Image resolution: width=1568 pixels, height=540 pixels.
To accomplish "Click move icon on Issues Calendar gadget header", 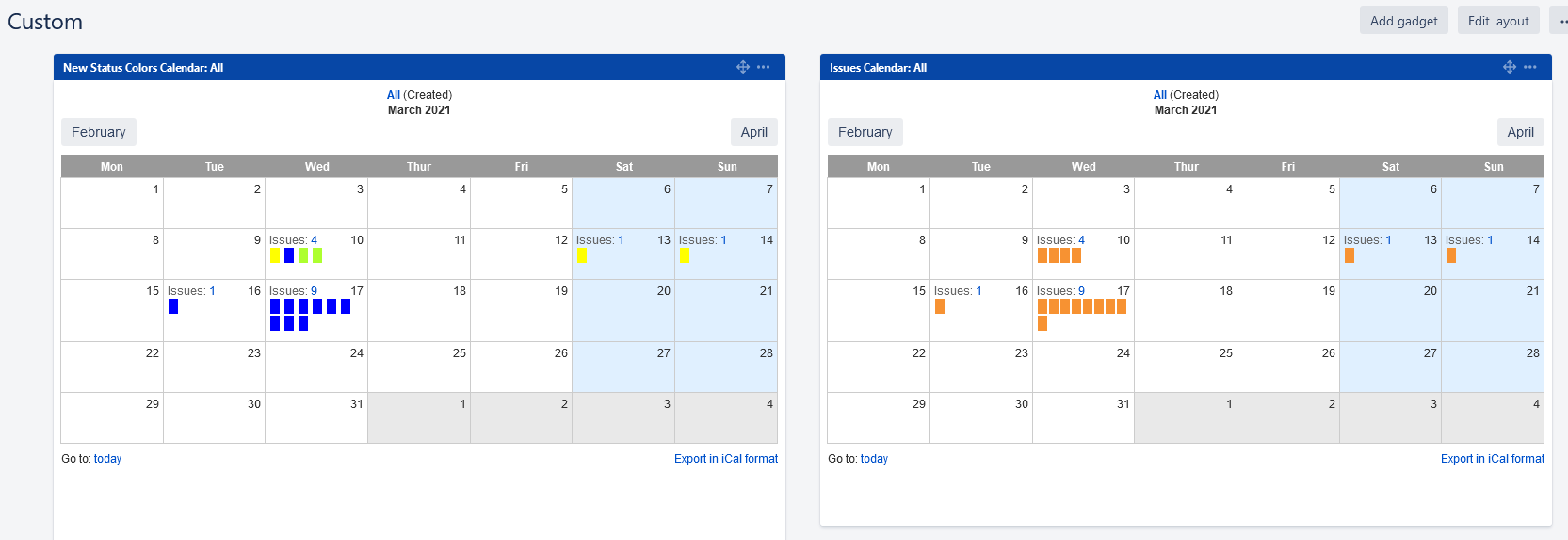I will coord(1510,67).
